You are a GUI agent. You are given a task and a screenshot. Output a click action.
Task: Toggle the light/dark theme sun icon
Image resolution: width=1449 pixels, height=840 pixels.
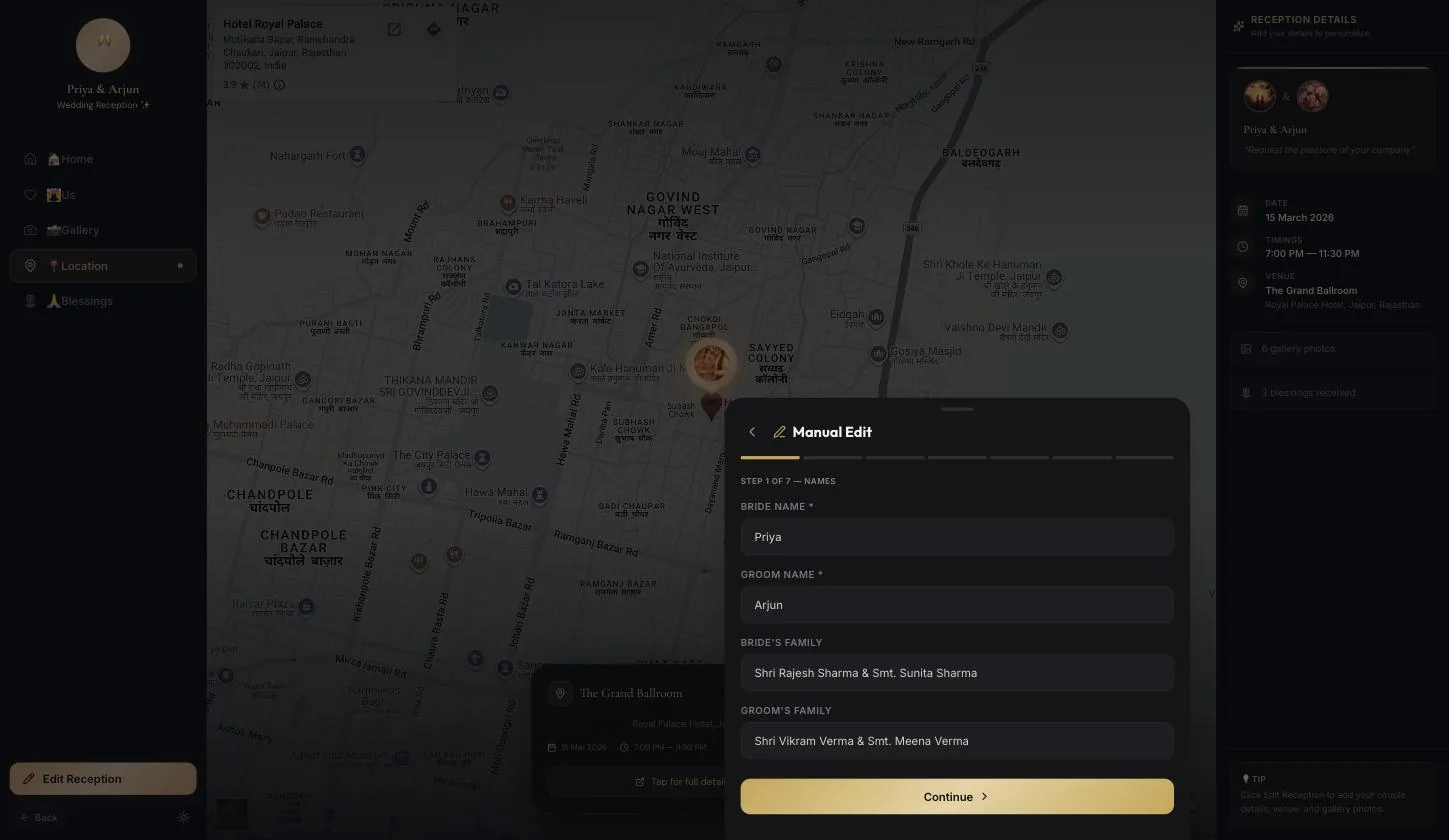[x=183, y=817]
